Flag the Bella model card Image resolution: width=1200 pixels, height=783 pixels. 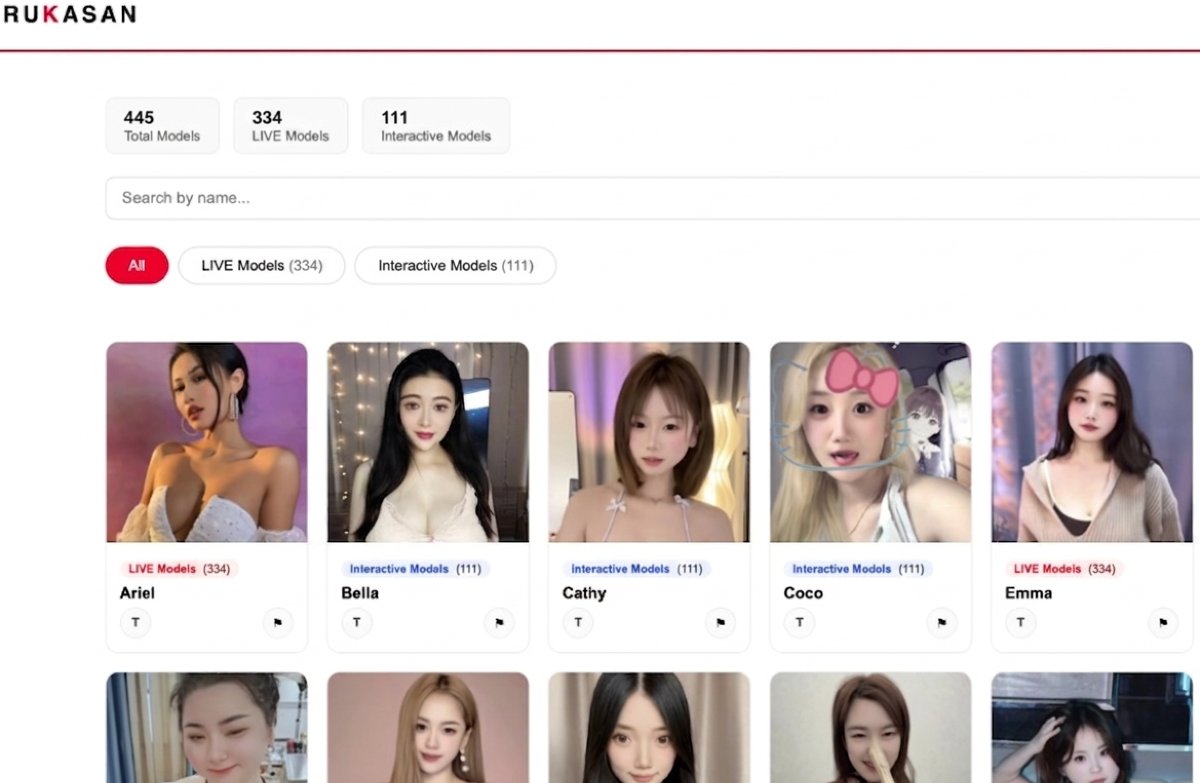click(x=499, y=622)
